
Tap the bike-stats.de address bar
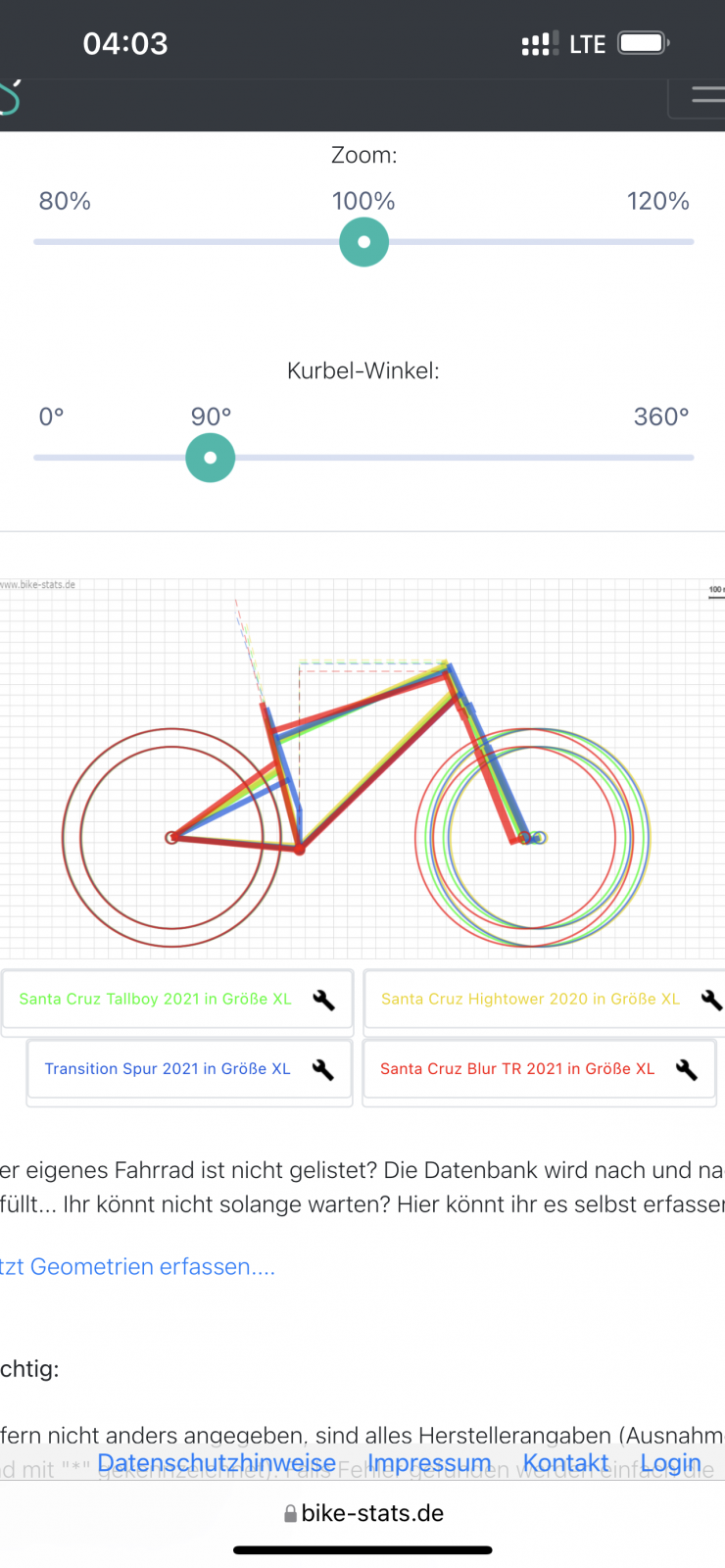coord(372,1514)
